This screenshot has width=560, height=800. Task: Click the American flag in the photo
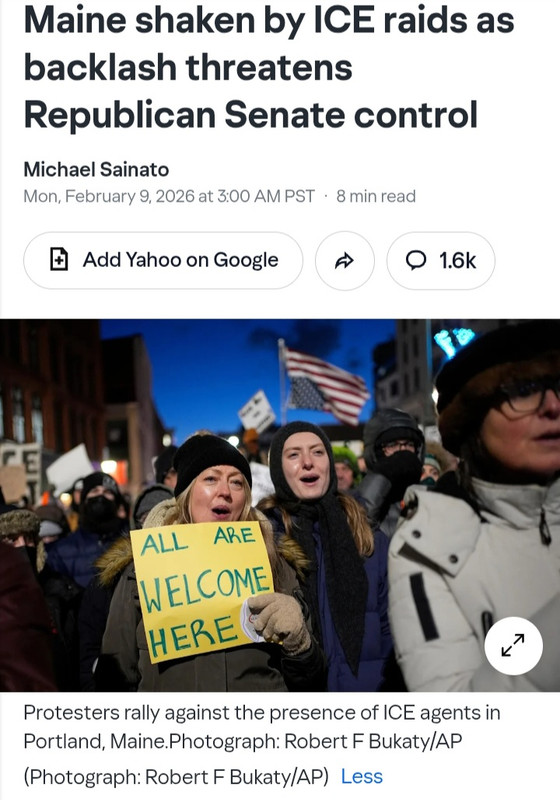coord(325,384)
